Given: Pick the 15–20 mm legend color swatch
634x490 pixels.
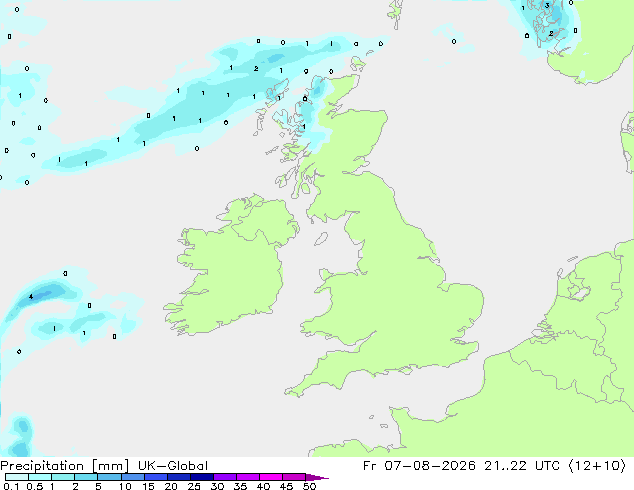Looking at the screenshot, I should [x=155, y=477].
